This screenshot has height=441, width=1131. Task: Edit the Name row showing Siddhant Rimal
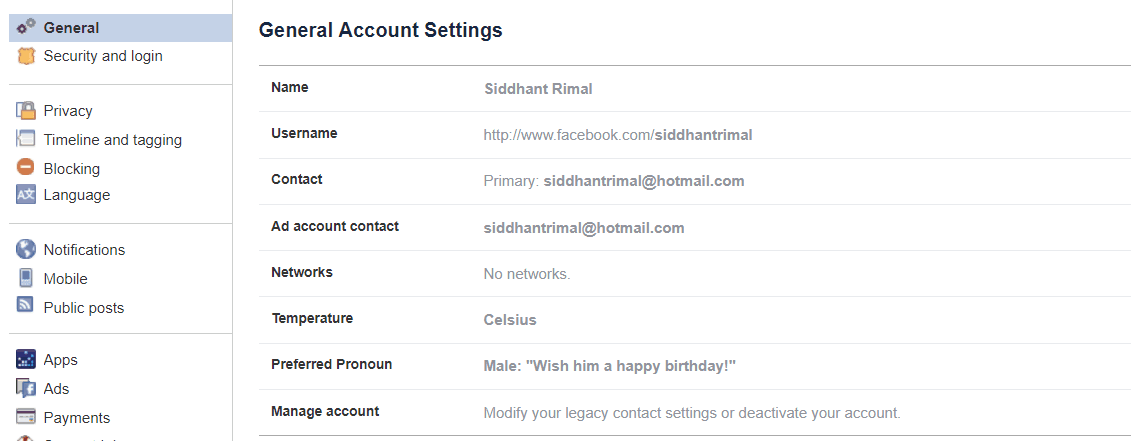[538, 89]
